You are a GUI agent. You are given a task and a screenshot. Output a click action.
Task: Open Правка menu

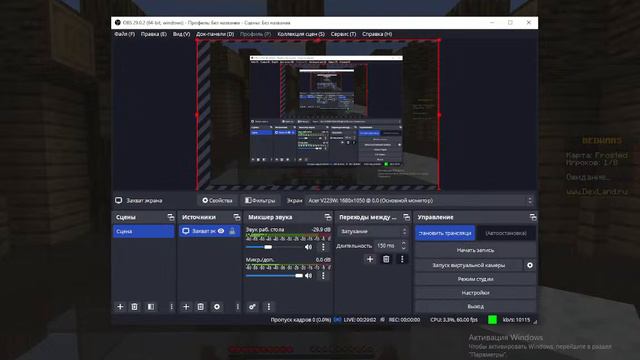point(154,34)
